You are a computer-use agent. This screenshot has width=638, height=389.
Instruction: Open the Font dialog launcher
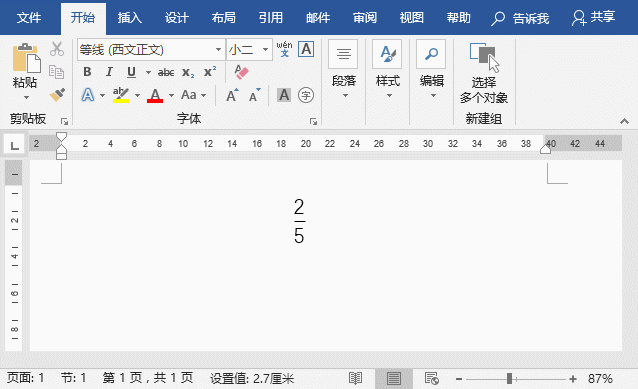313,121
